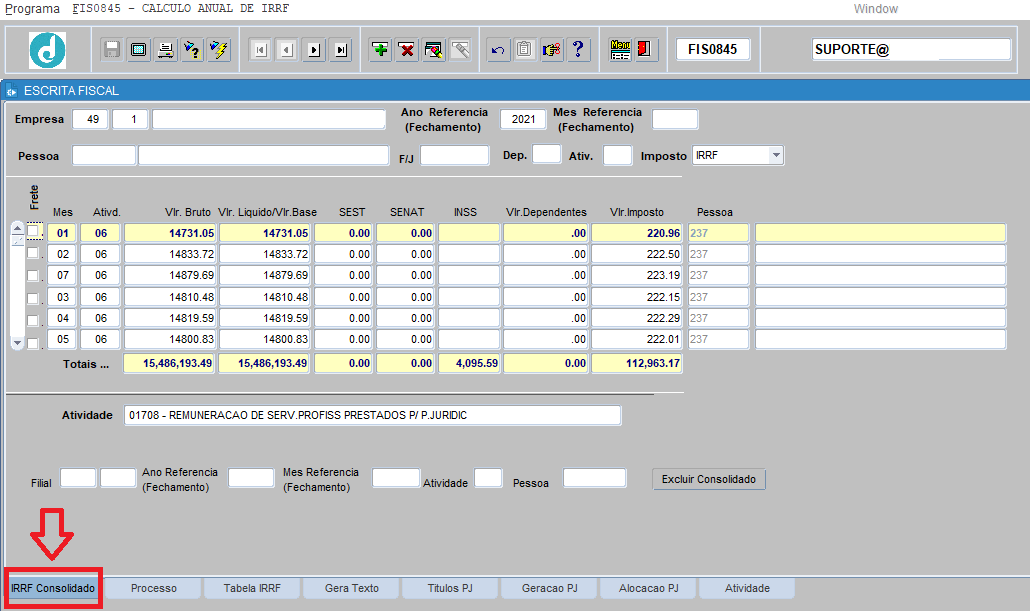Click the bottom Pessoa input field

[x=594, y=478]
